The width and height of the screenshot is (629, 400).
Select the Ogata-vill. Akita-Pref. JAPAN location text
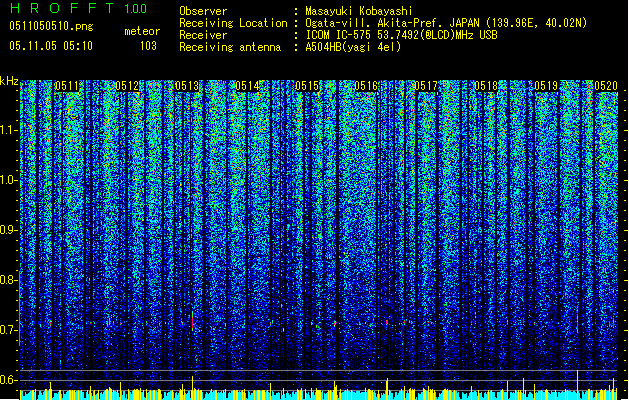pyautogui.click(x=446, y=23)
